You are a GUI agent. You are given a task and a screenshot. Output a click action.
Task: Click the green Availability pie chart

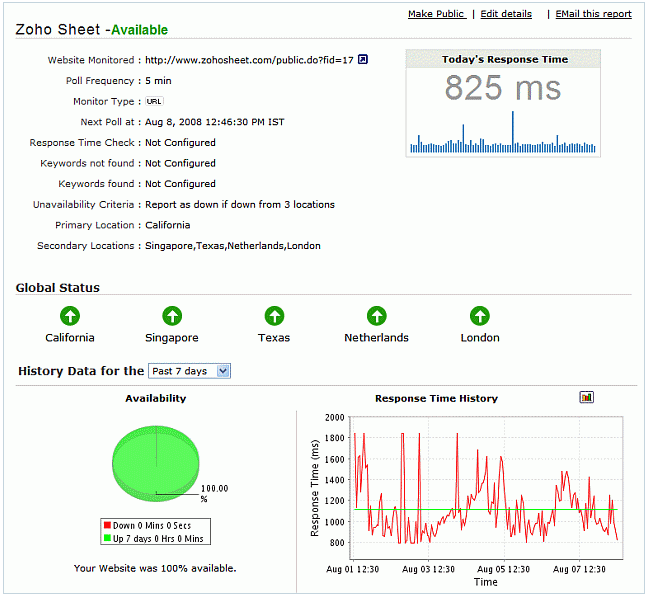[156, 463]
